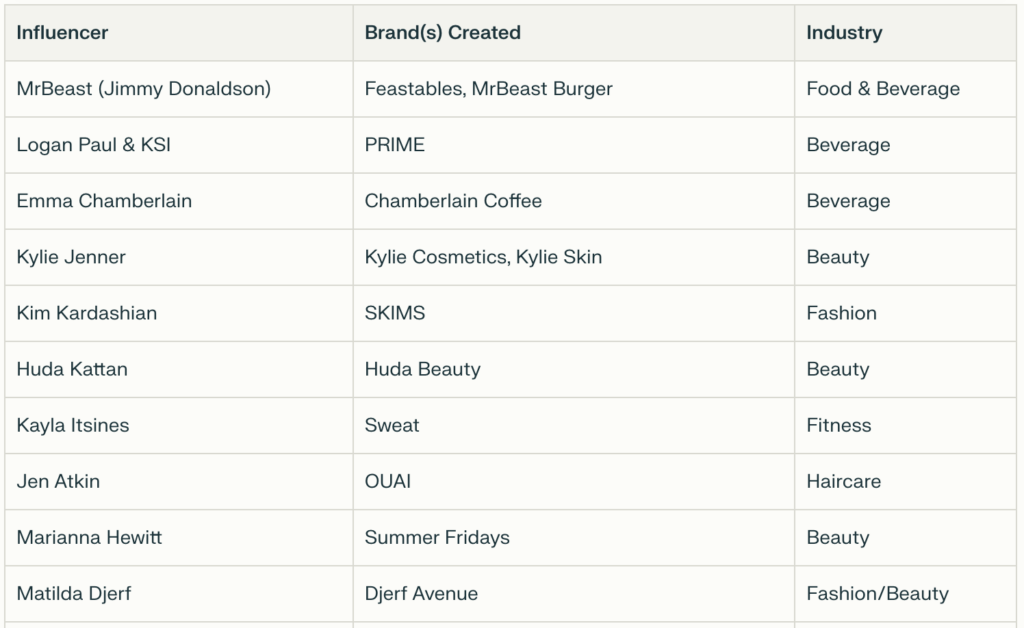The image size is (1024, 628).
Task: Click the Industry column header
Action: click(844, 33)
